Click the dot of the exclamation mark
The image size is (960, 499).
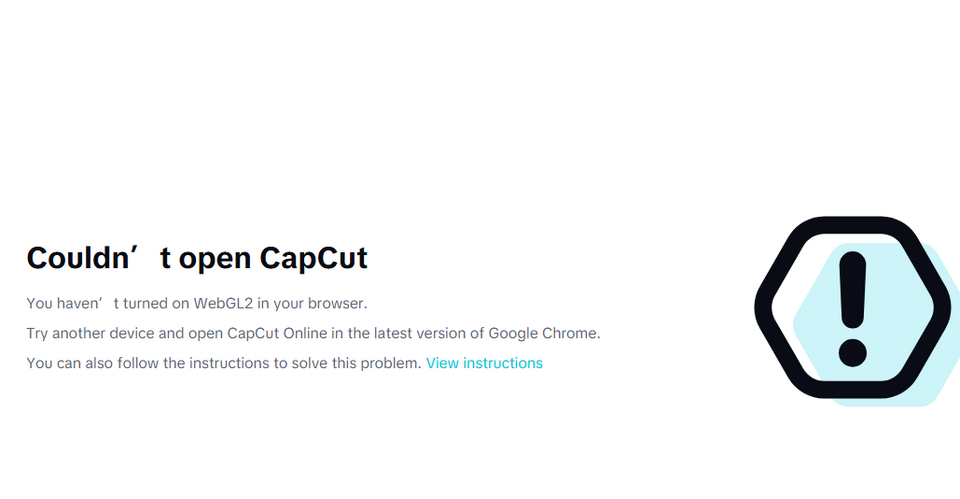tap(852, 350)
